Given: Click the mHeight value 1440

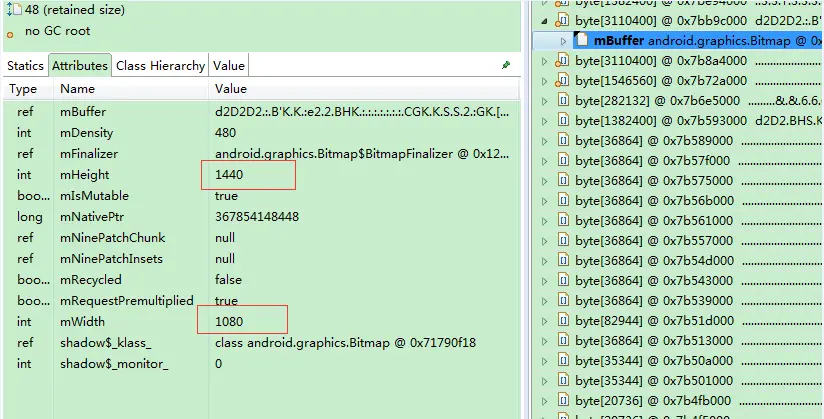Looking at the screenshot, I should coord(229,175).
